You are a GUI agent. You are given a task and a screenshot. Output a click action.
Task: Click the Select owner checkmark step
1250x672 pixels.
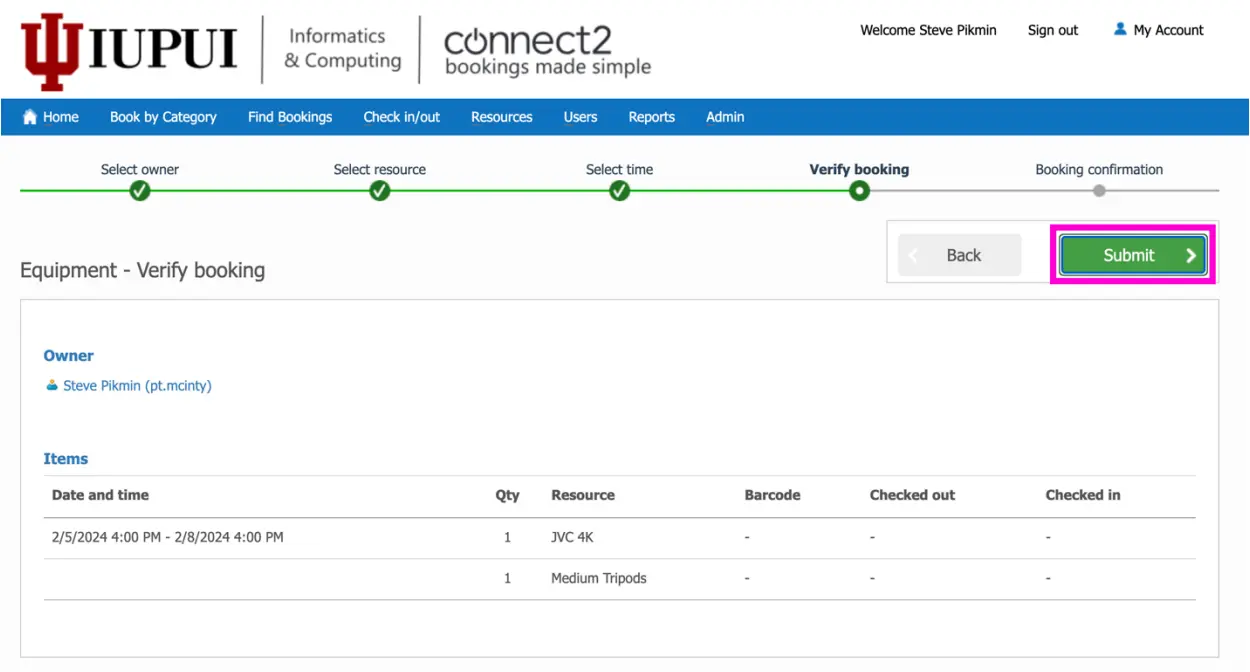click(140, 191)
